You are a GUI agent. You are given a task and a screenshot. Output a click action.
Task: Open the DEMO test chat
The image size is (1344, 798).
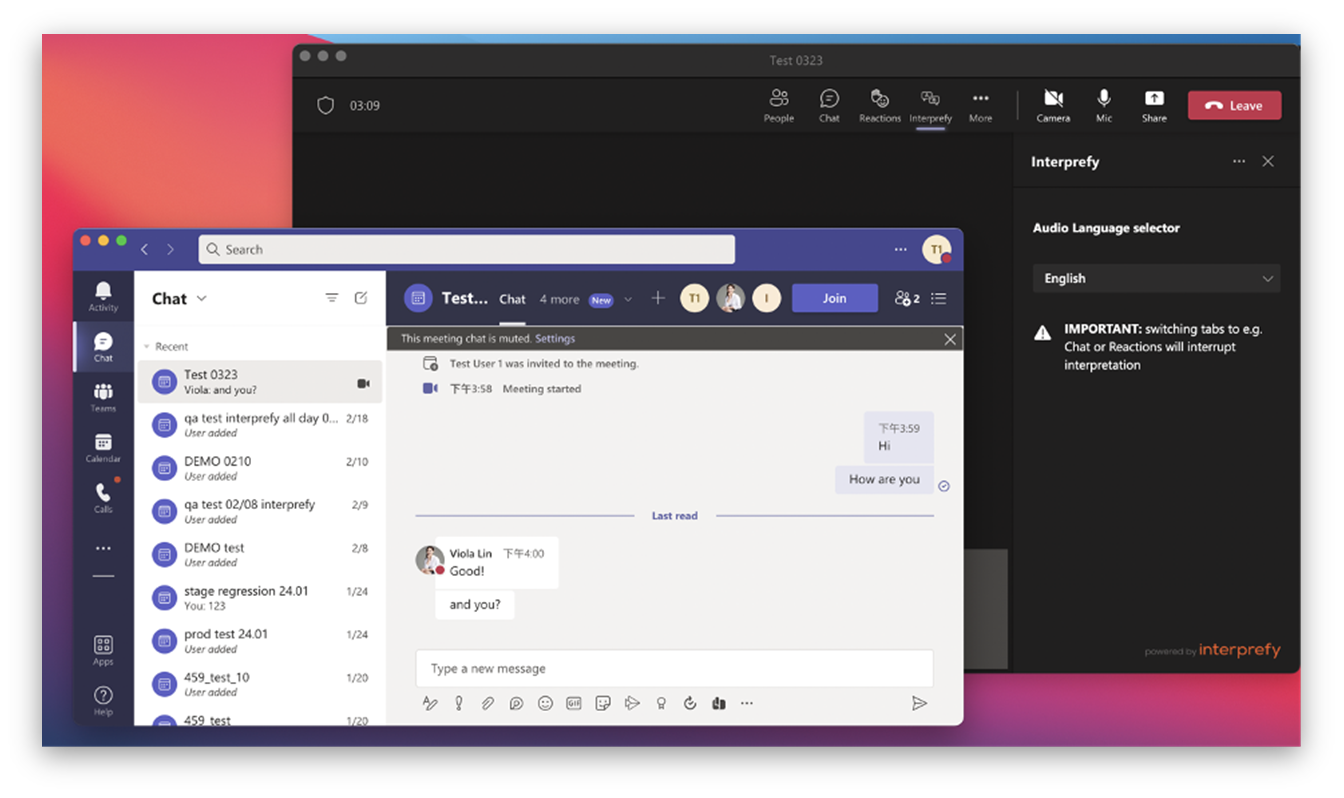click(x=259, y=554)
